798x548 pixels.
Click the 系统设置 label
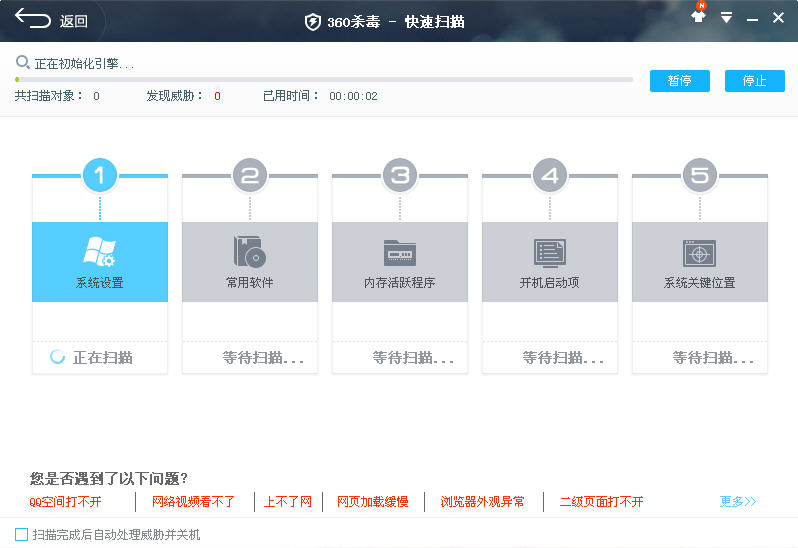pos(100,283)
